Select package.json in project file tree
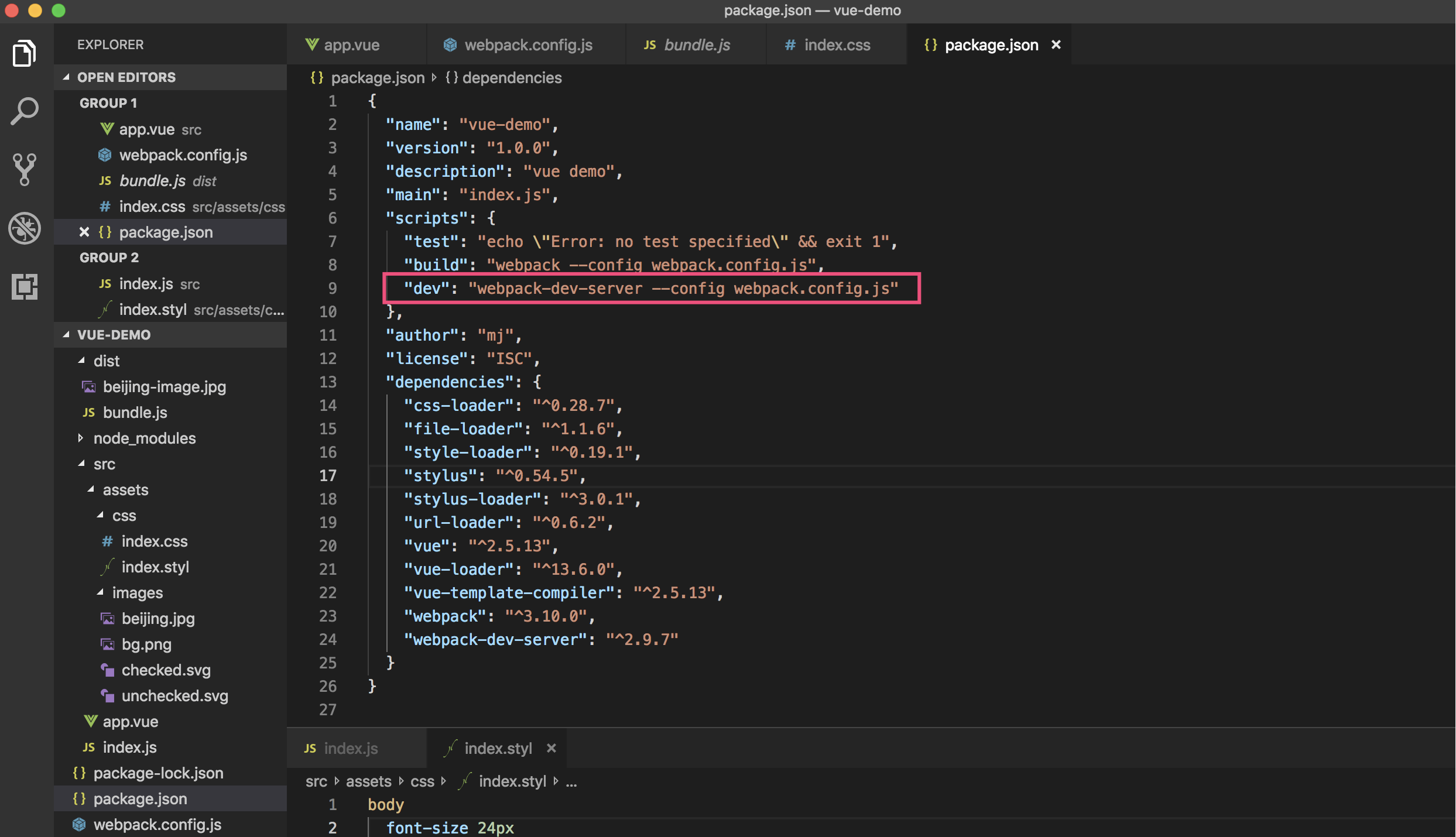1456x837 pixels. point(170,798)
